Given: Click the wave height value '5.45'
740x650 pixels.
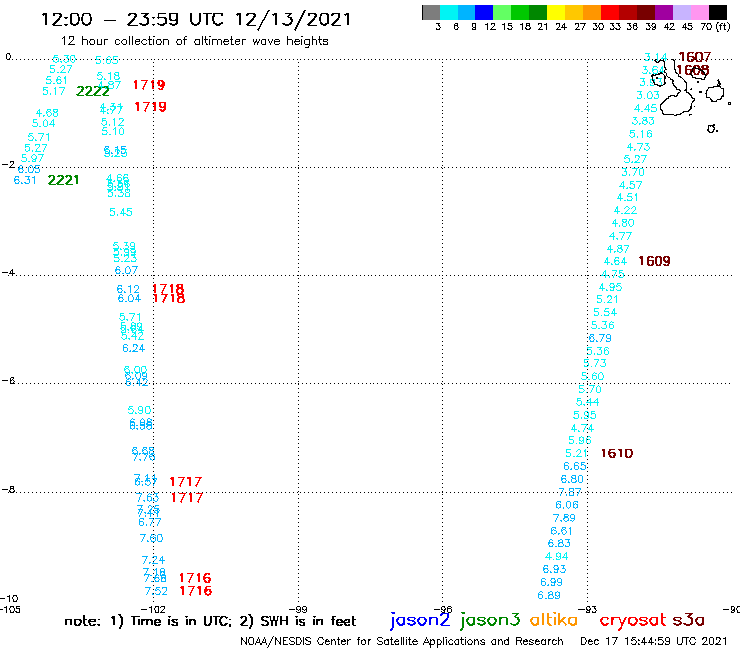Looking at the screenshot, I should 121,212.
